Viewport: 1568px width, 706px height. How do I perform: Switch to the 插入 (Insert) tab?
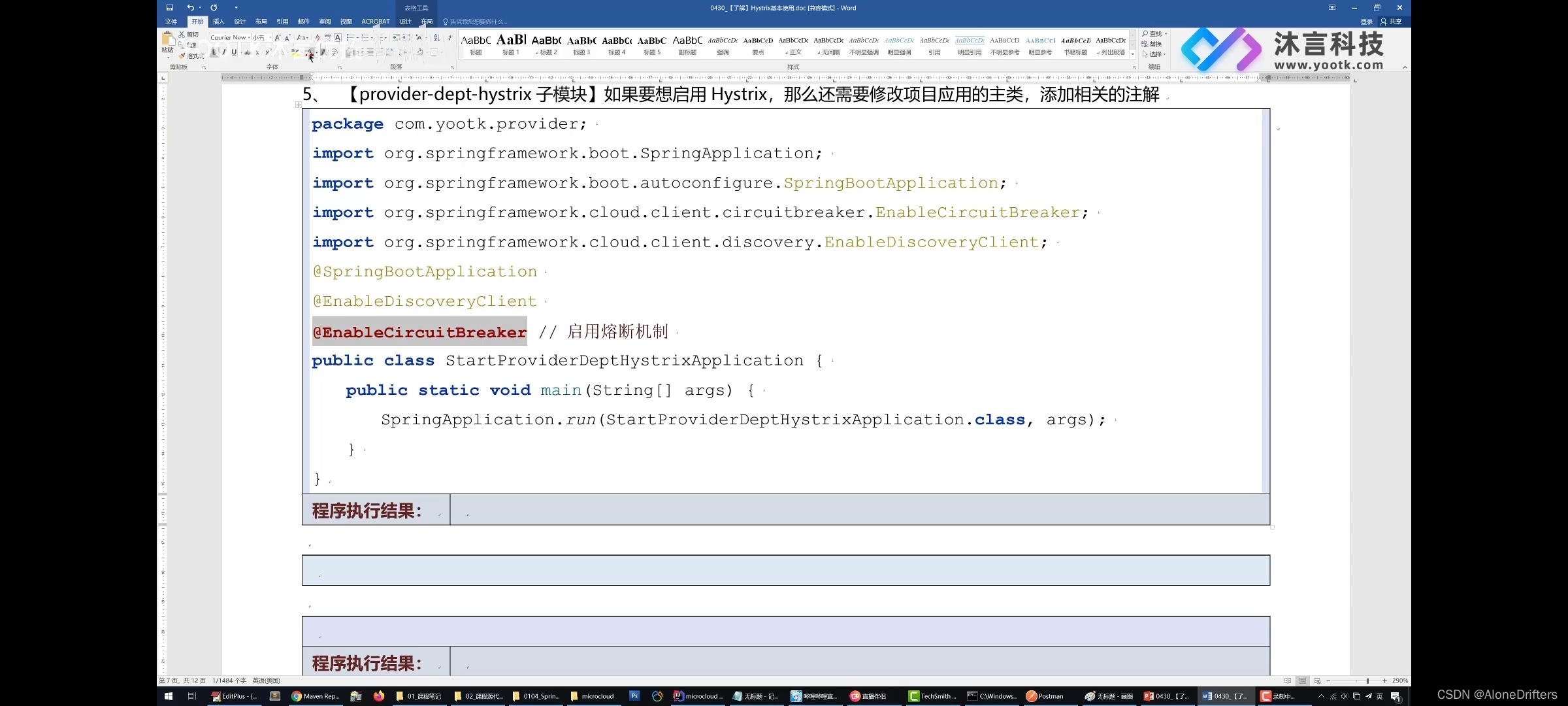pyautogui.click(x=218, y=22)
